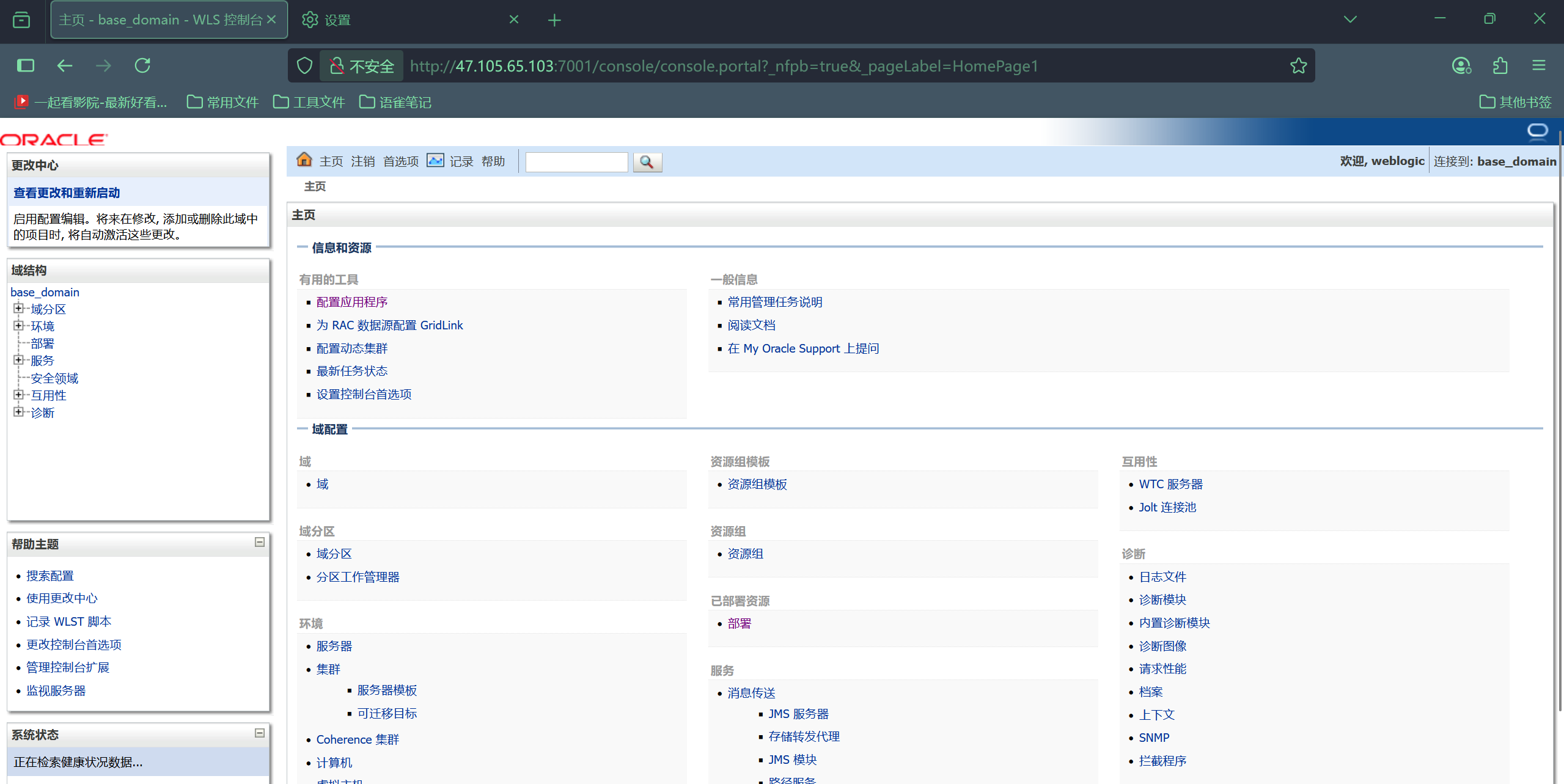Bookmark this page with star icon

coord(1298,65)
